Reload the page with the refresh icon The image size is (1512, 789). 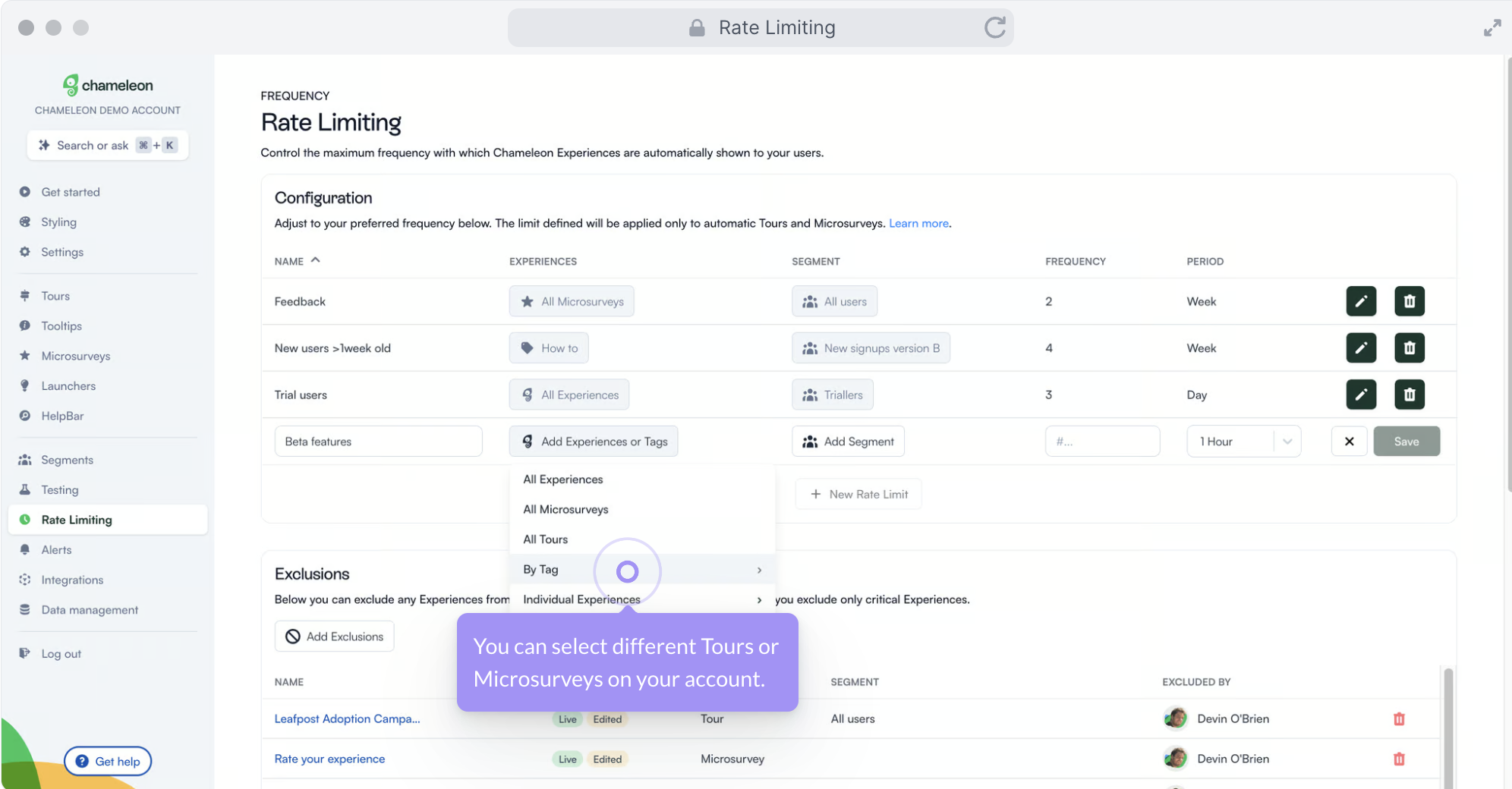point(995,28)
